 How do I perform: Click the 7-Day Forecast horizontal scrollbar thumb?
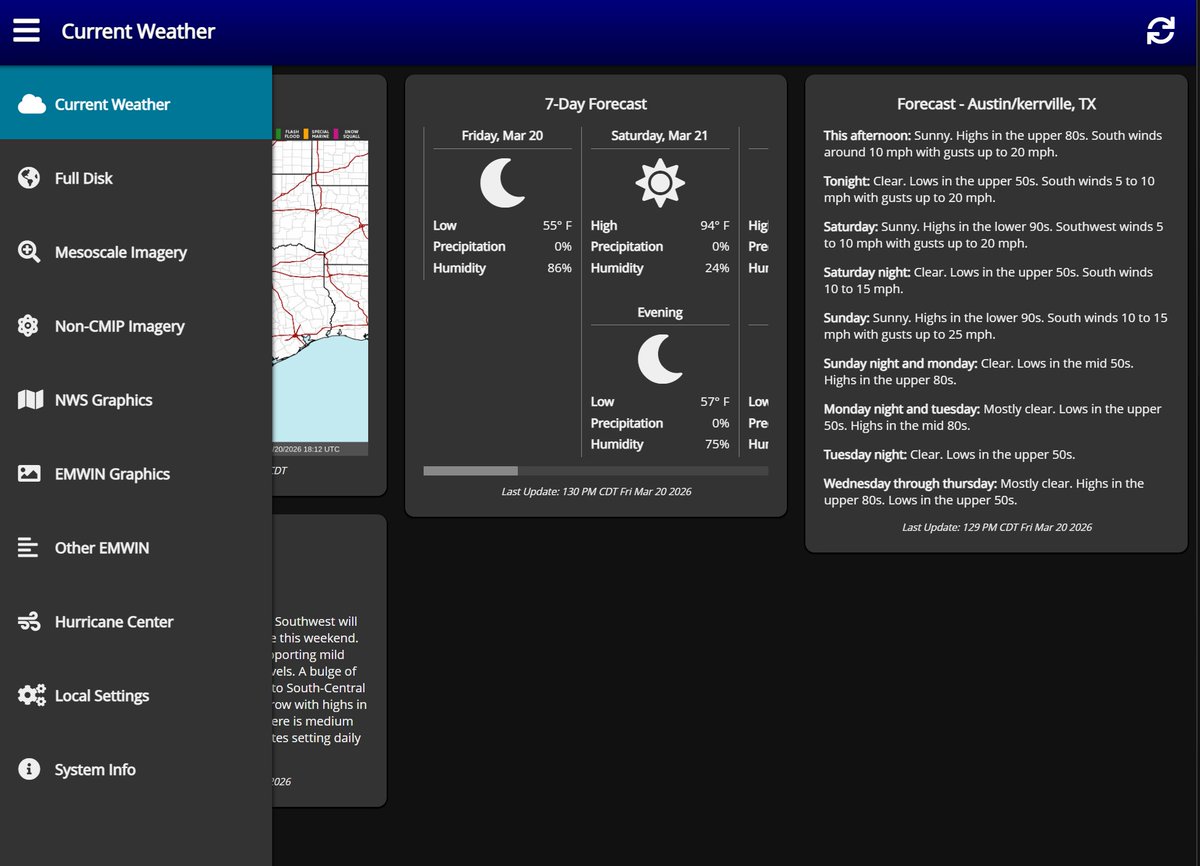point(471,470)
